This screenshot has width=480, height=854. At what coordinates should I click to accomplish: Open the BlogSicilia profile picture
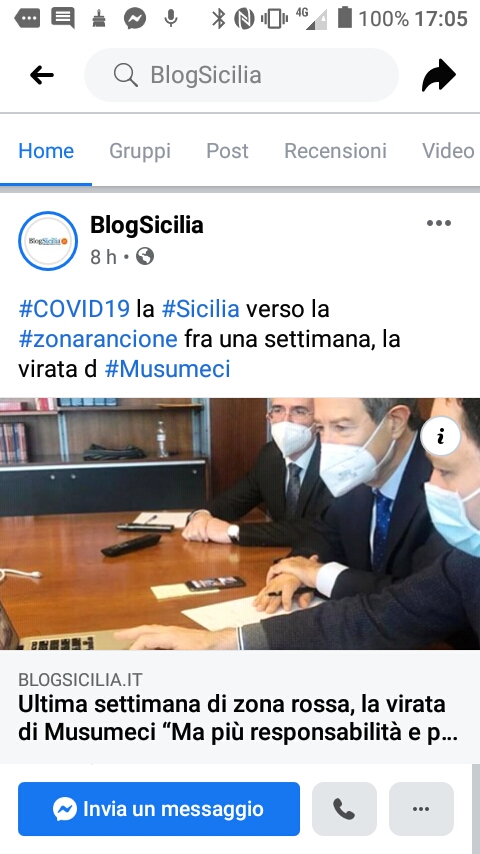[48, 241]
